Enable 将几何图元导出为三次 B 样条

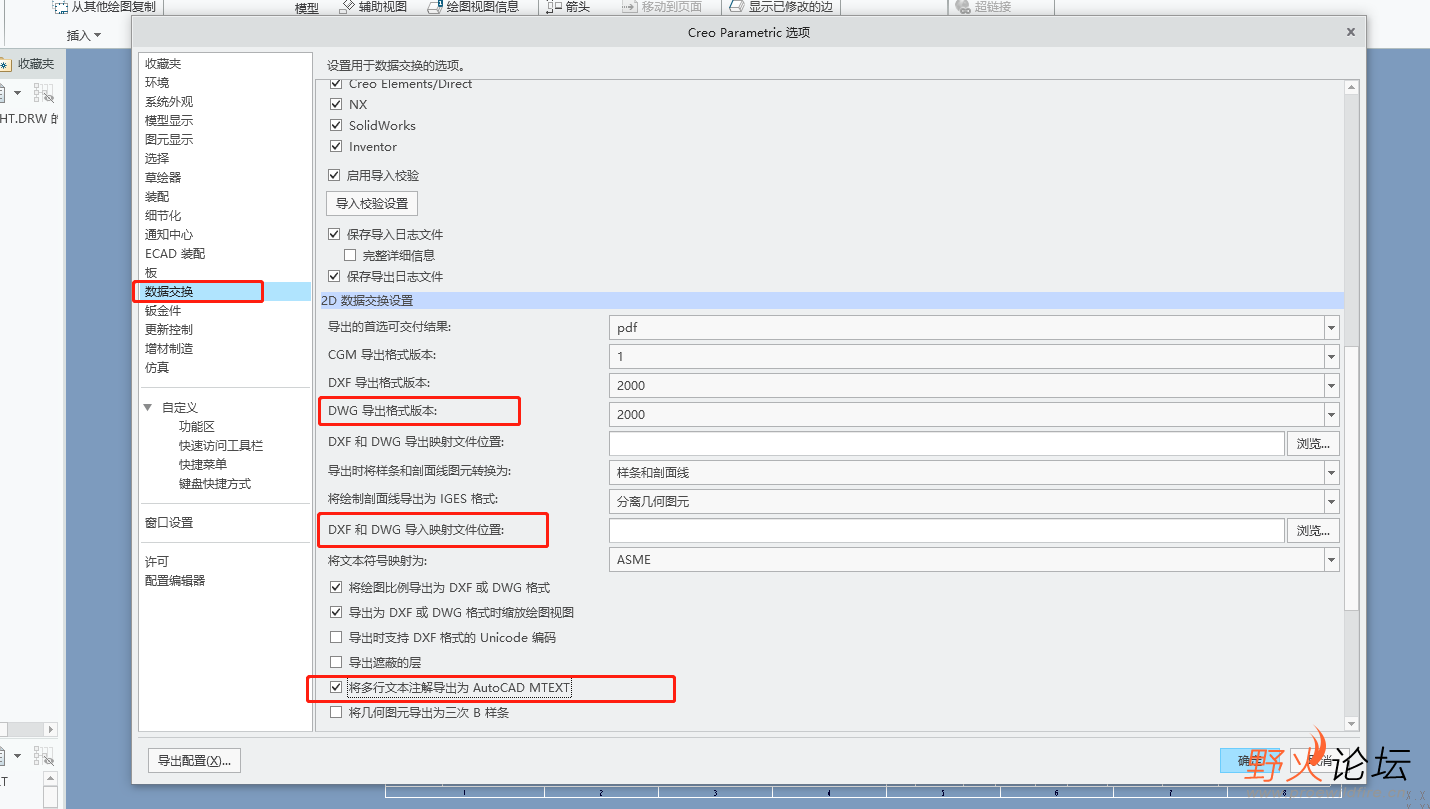point(336,712)
